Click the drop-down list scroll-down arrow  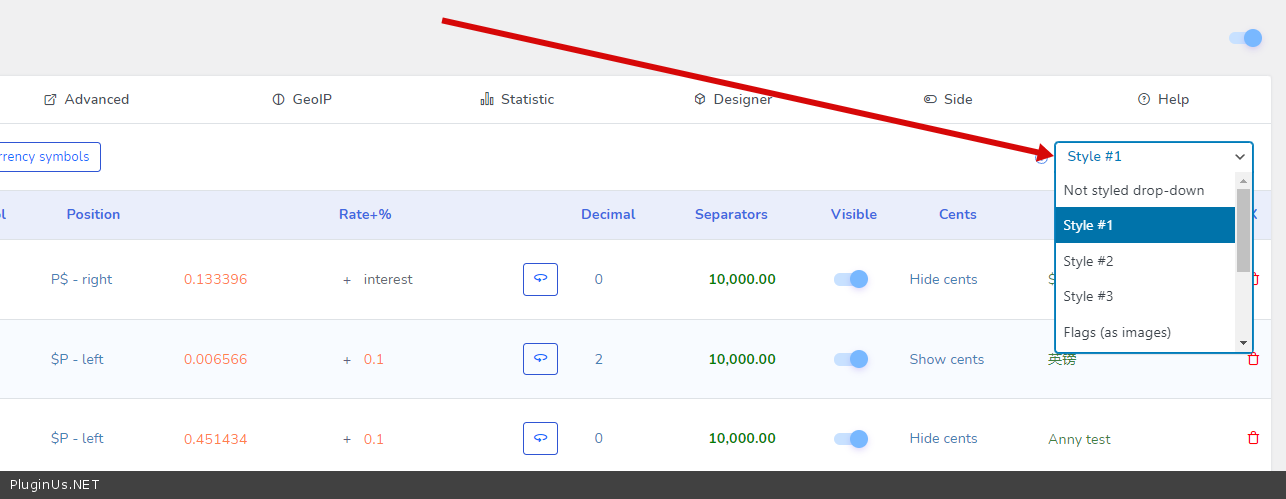(x=1244, y=343)
